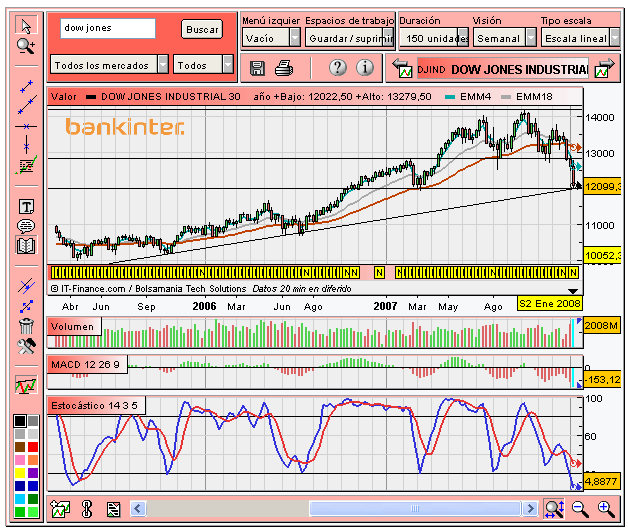Click the 4,8877 stochastic value label

click(x=602, y=481)
